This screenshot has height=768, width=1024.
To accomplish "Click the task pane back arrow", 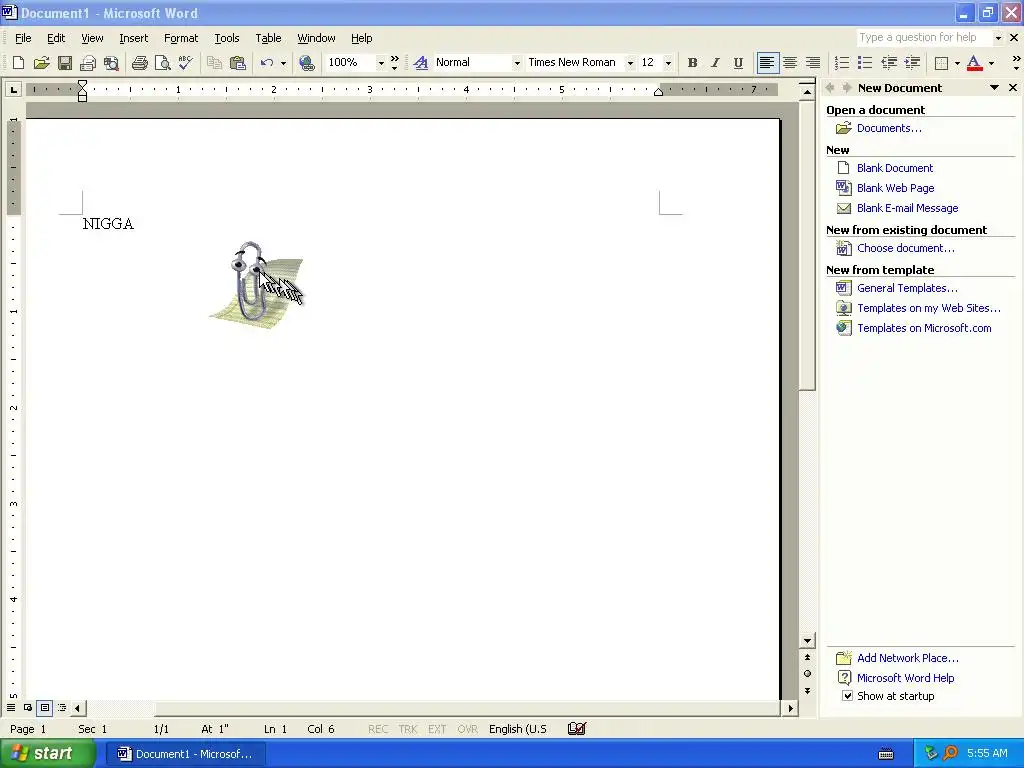I will tap(830, 88).
